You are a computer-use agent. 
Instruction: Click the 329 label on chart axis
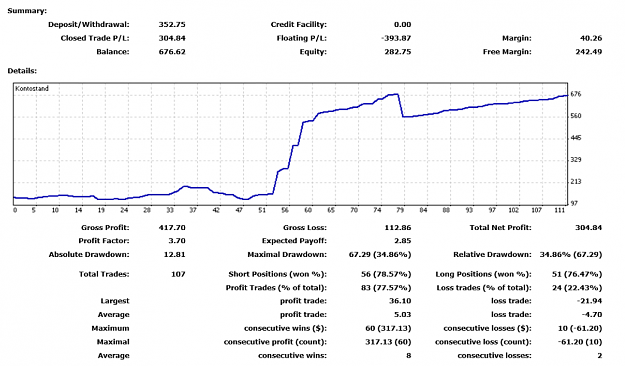pyautogui.click(x=576, y=160)
